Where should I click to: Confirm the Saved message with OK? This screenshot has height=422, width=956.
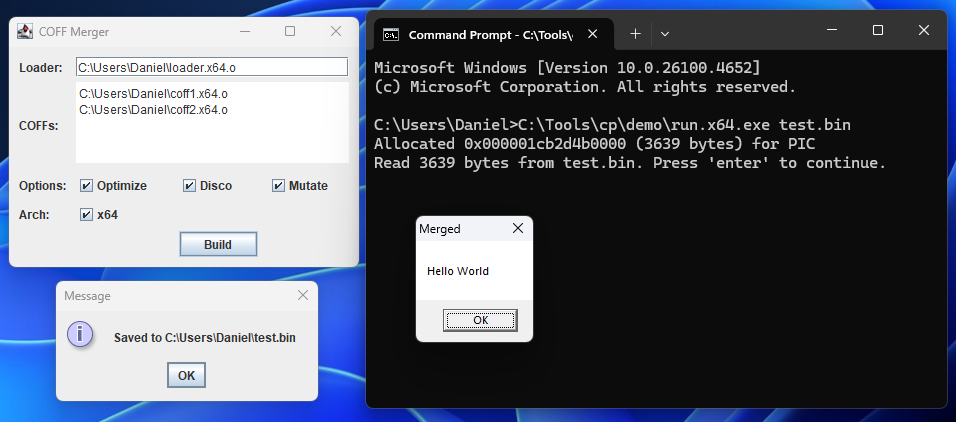click(186, 375)
